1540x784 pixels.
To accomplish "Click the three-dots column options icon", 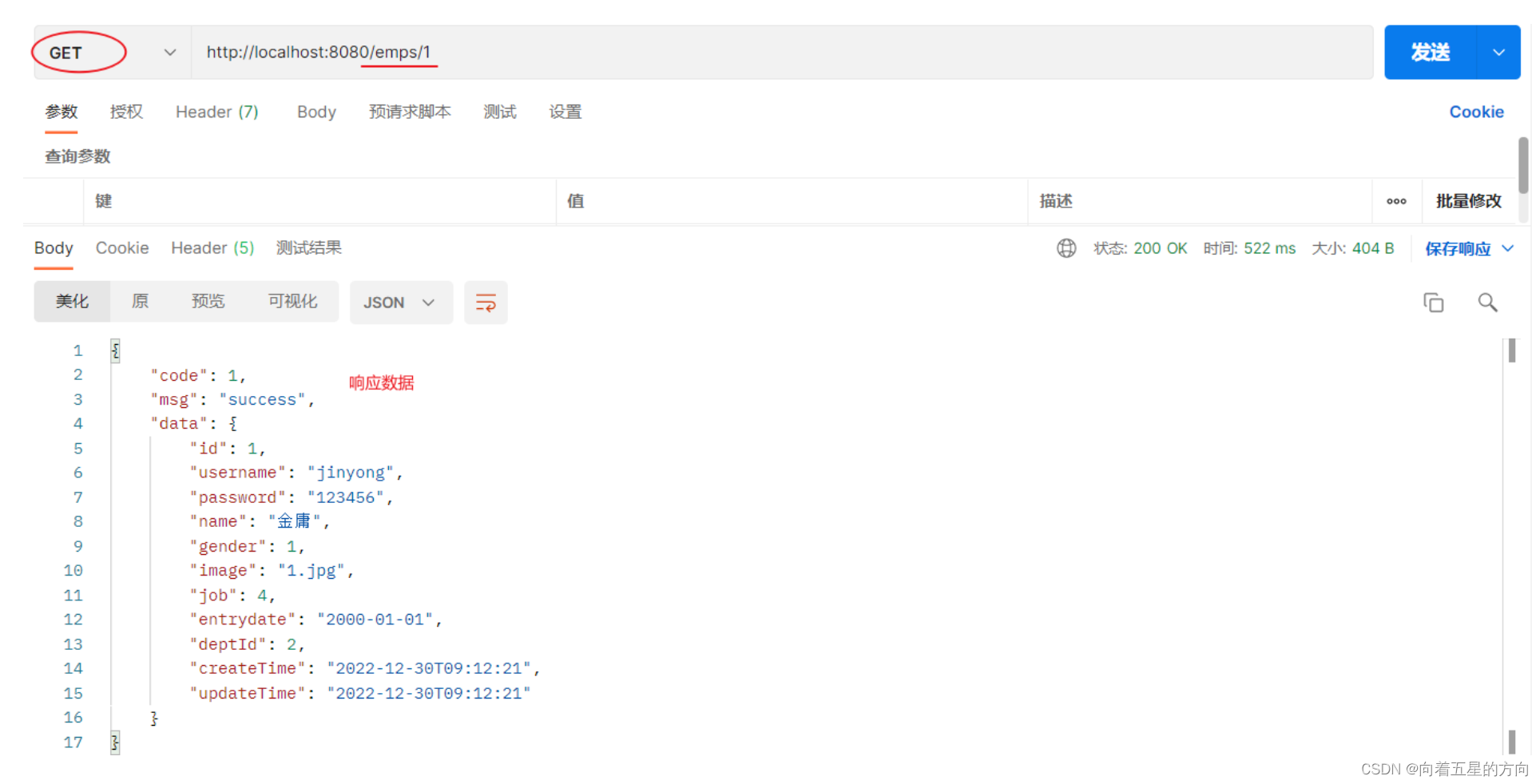I will (1396, 201).
